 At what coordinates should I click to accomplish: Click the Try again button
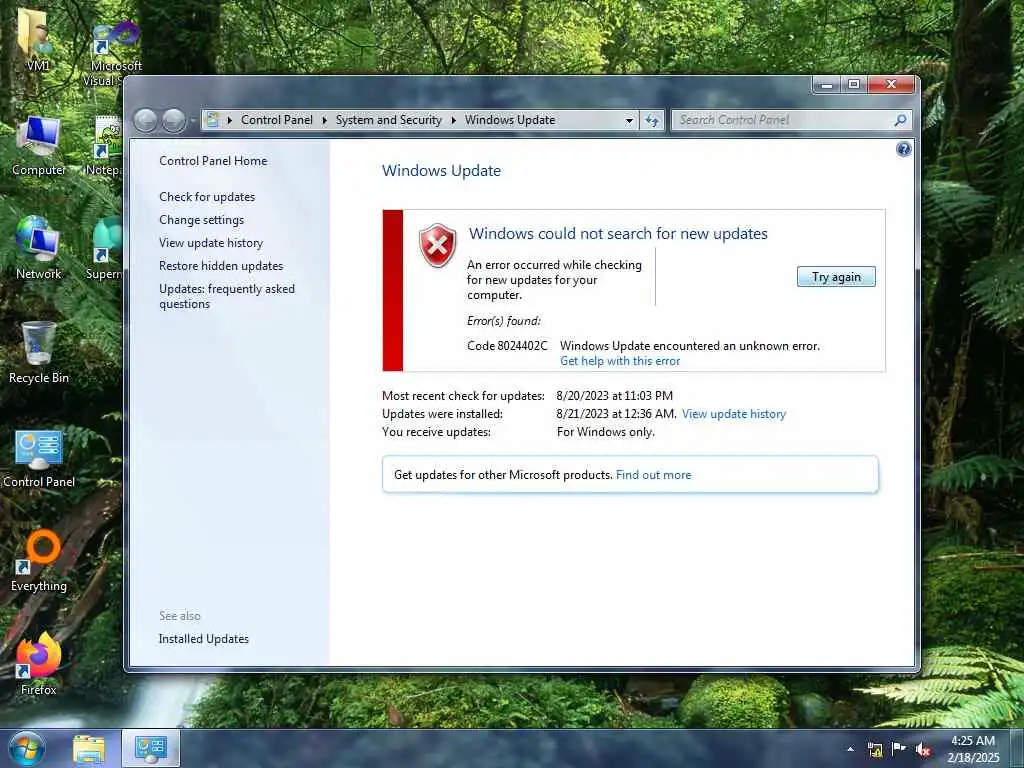coord(836,277)
